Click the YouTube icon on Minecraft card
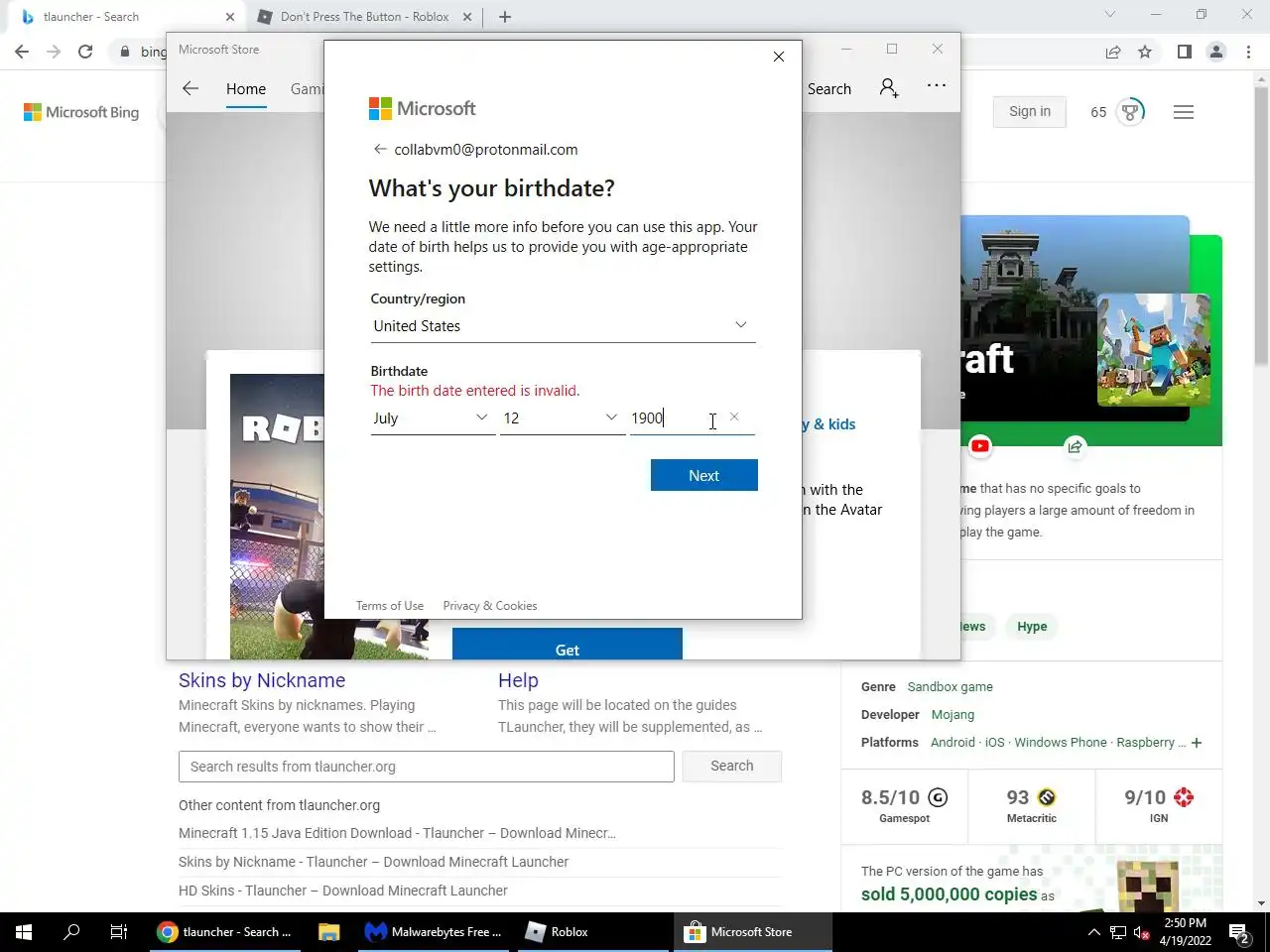Screen dimensions: 1270x952 point(980,446)
